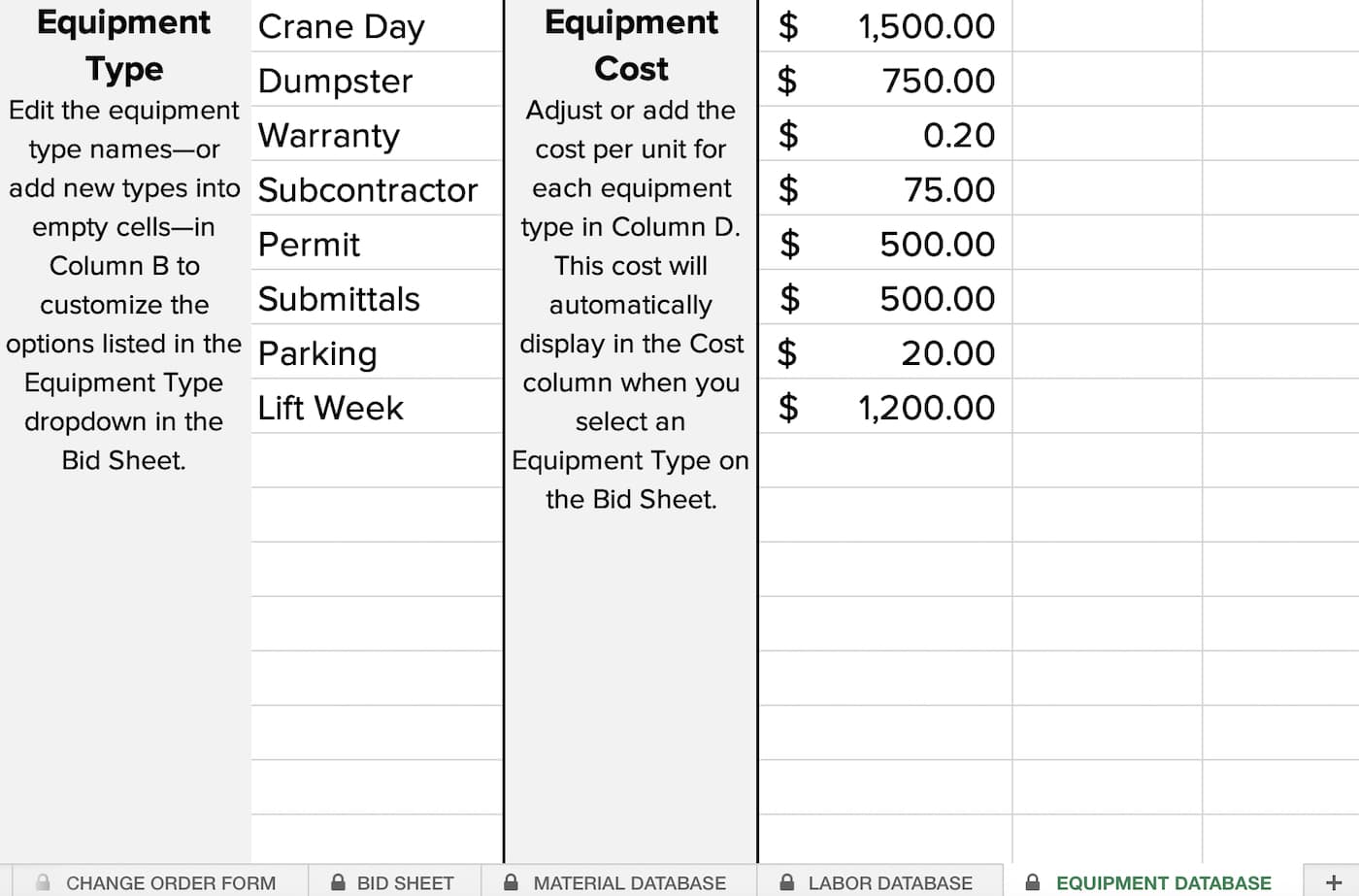Screen dimensions: 1359x896
Task: Switch to the Bid Sheet tab
Action: click(405, 883)
